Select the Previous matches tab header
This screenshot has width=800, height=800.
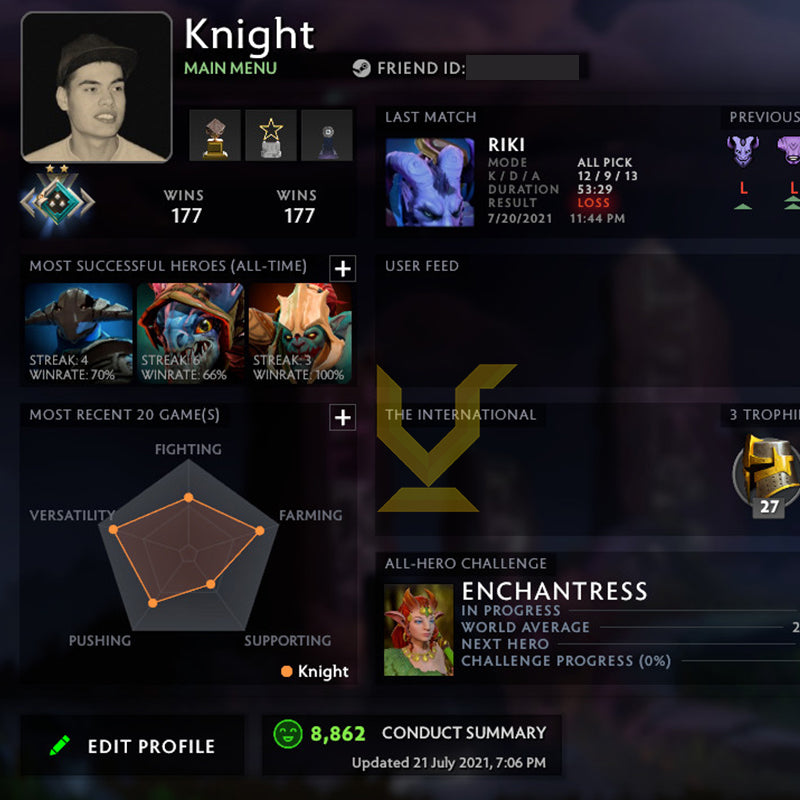point(764,117)
